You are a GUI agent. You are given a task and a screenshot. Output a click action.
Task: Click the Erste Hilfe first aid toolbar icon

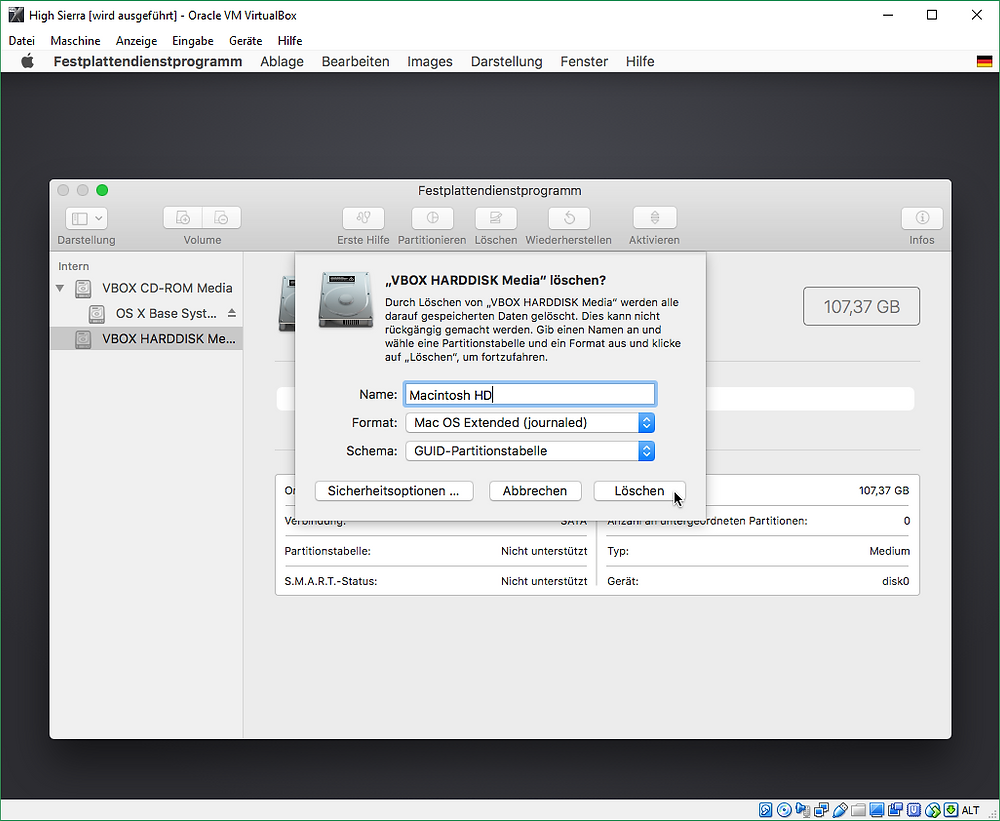pos(364,218)
